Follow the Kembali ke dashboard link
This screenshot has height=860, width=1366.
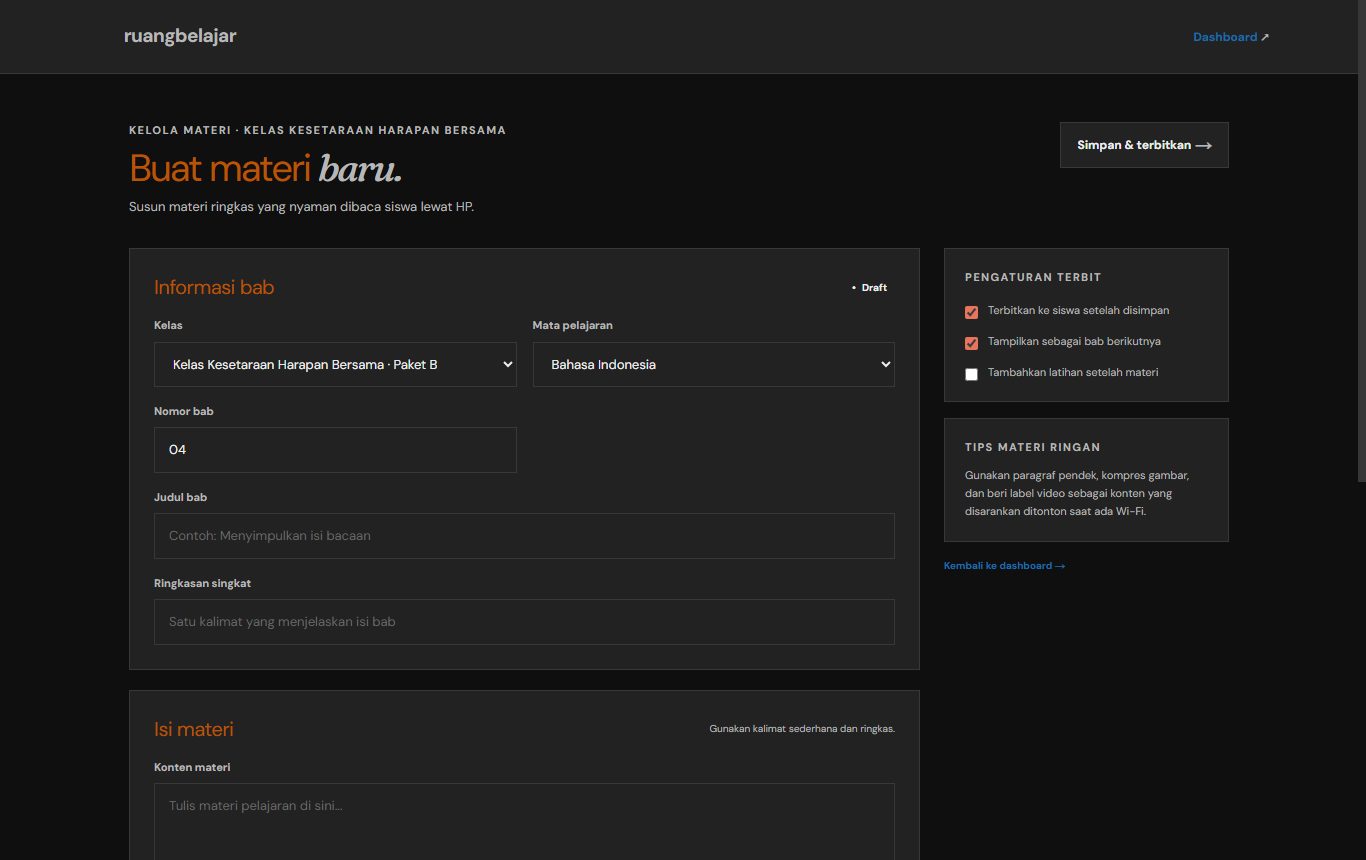(1004, 566)
